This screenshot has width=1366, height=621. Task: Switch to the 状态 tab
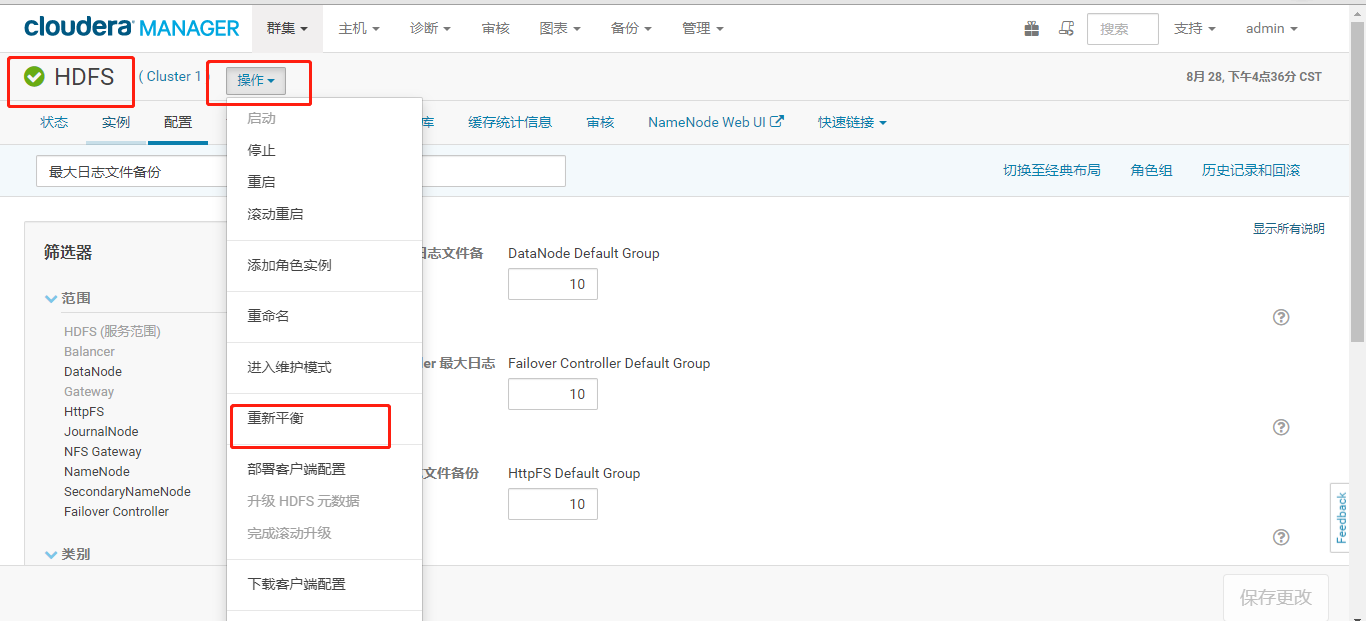coord(54,122)
